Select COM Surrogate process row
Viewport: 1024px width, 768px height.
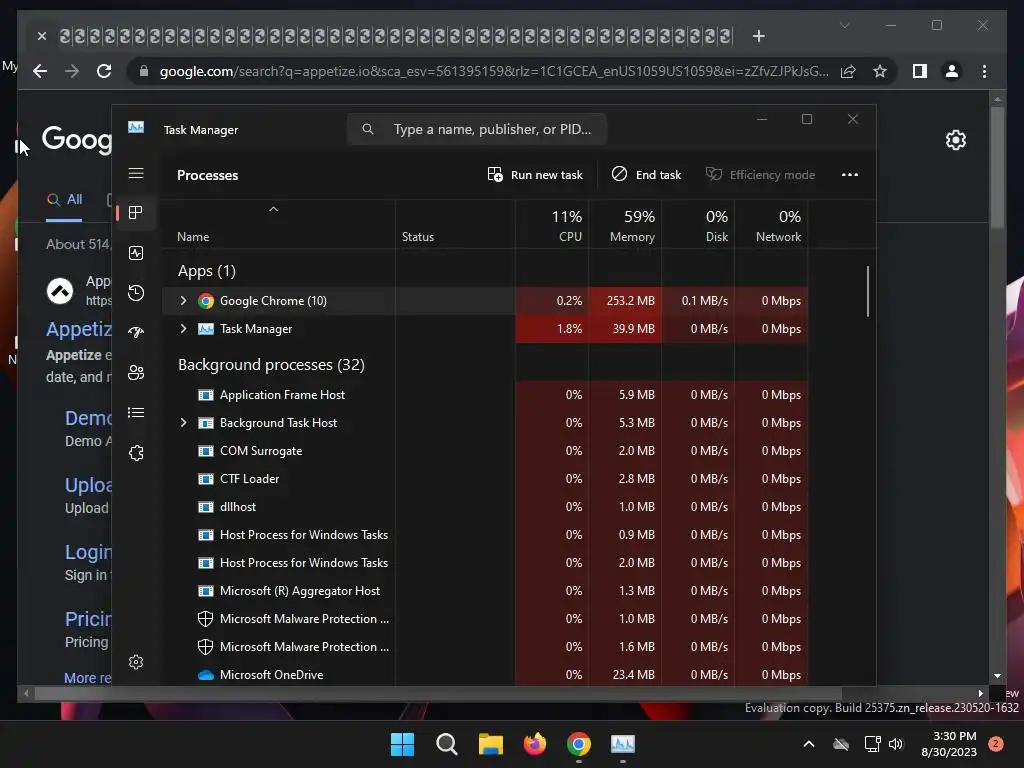485,451
